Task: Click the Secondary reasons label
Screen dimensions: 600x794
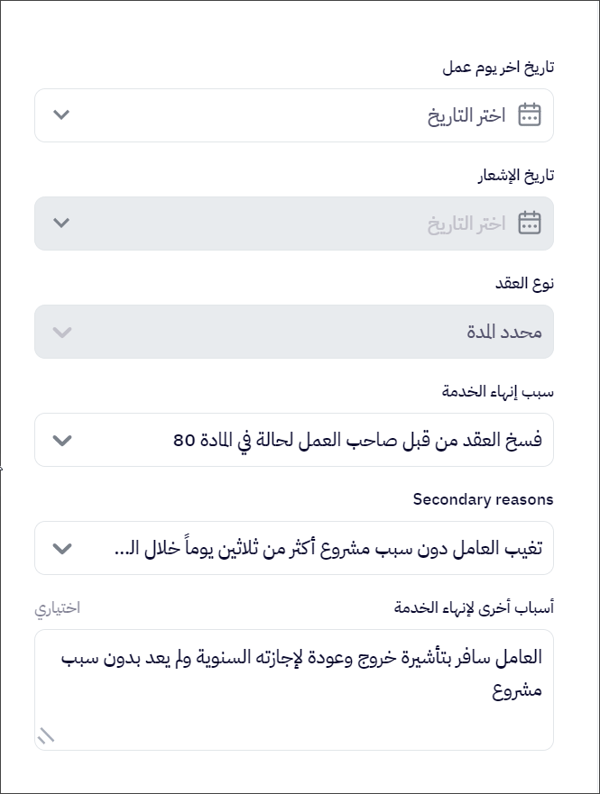Action: (x=483, y=499)
